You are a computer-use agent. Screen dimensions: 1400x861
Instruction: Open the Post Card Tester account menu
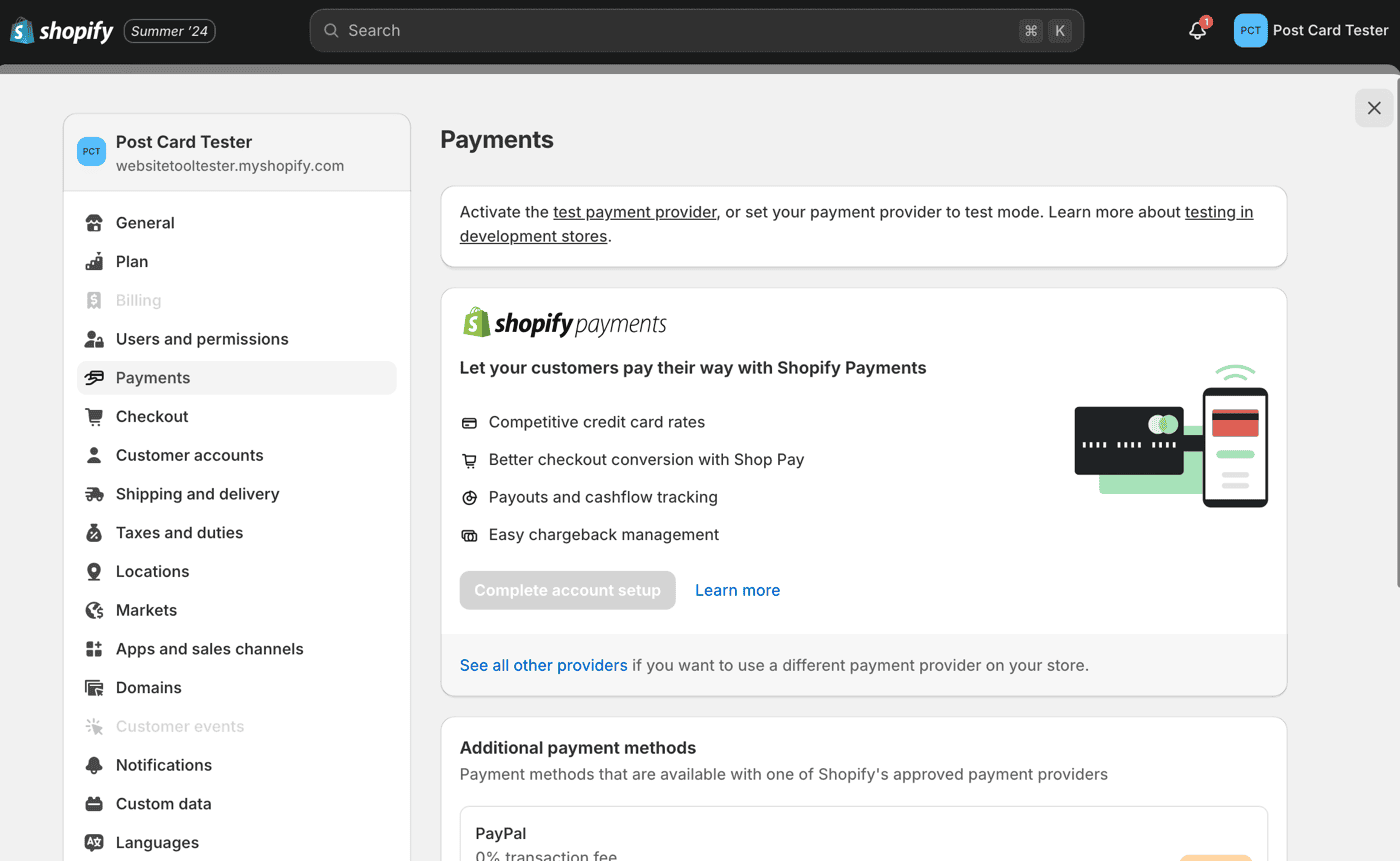1311,30
